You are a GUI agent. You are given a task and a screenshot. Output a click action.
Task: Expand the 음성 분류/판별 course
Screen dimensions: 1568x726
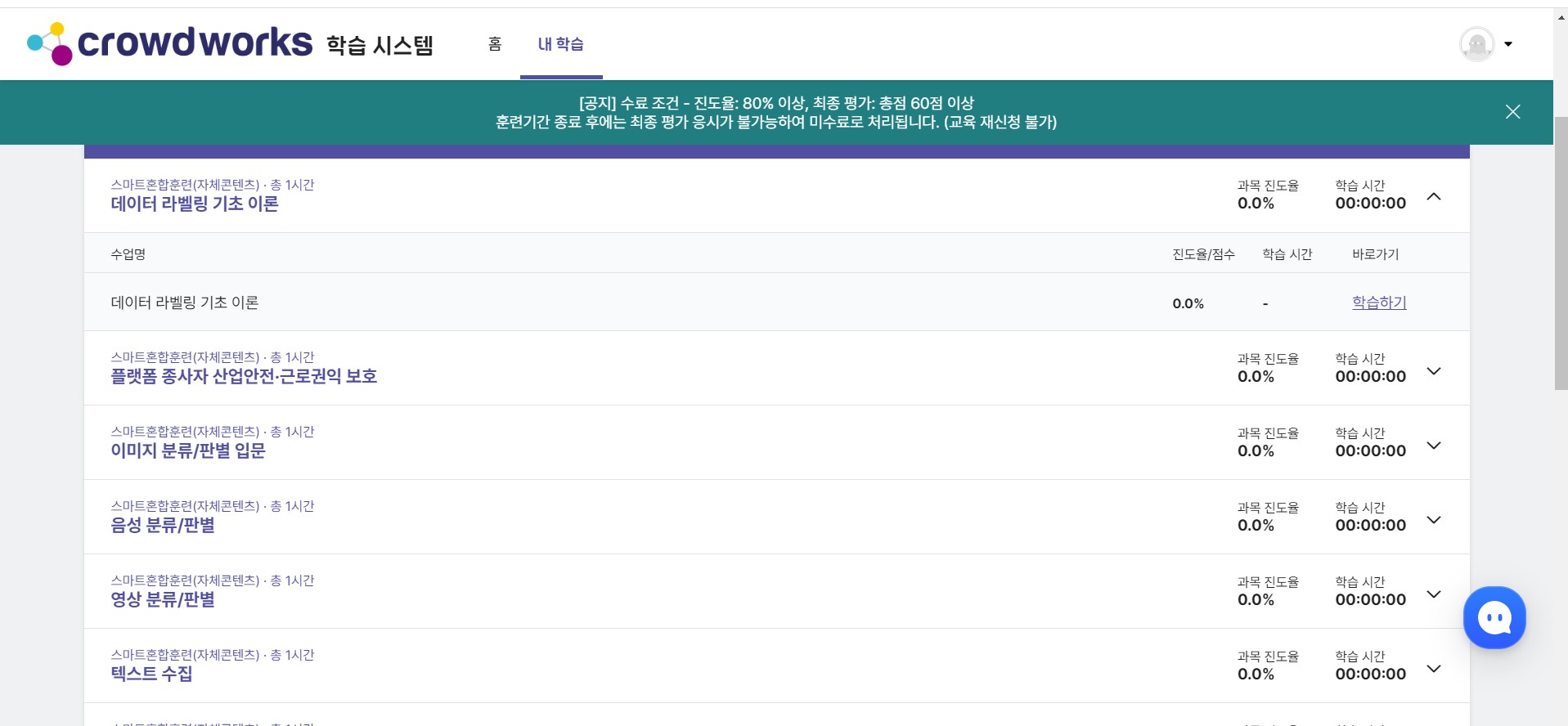(1434, 519)
